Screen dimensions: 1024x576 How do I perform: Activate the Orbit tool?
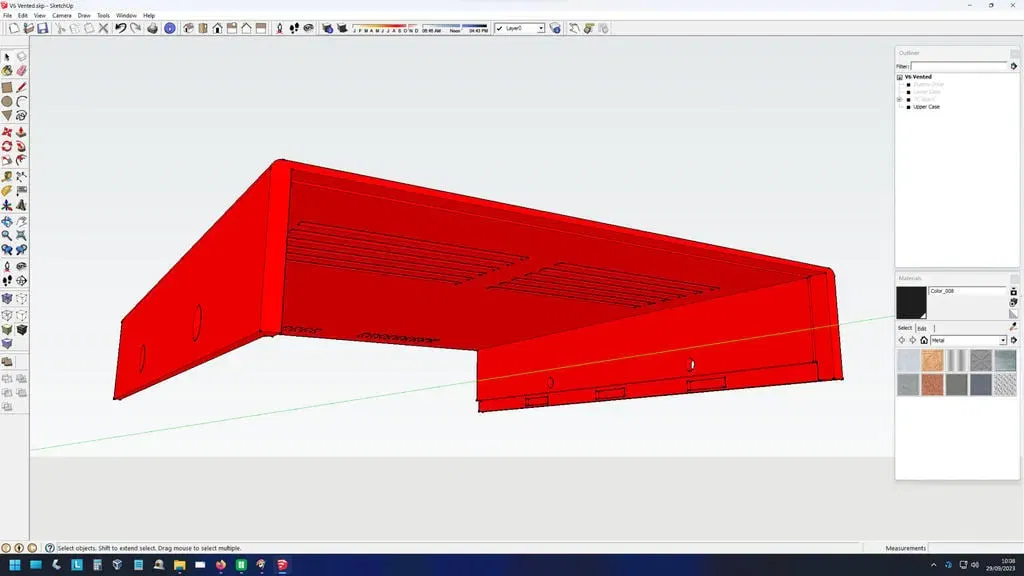pos(7,221)
